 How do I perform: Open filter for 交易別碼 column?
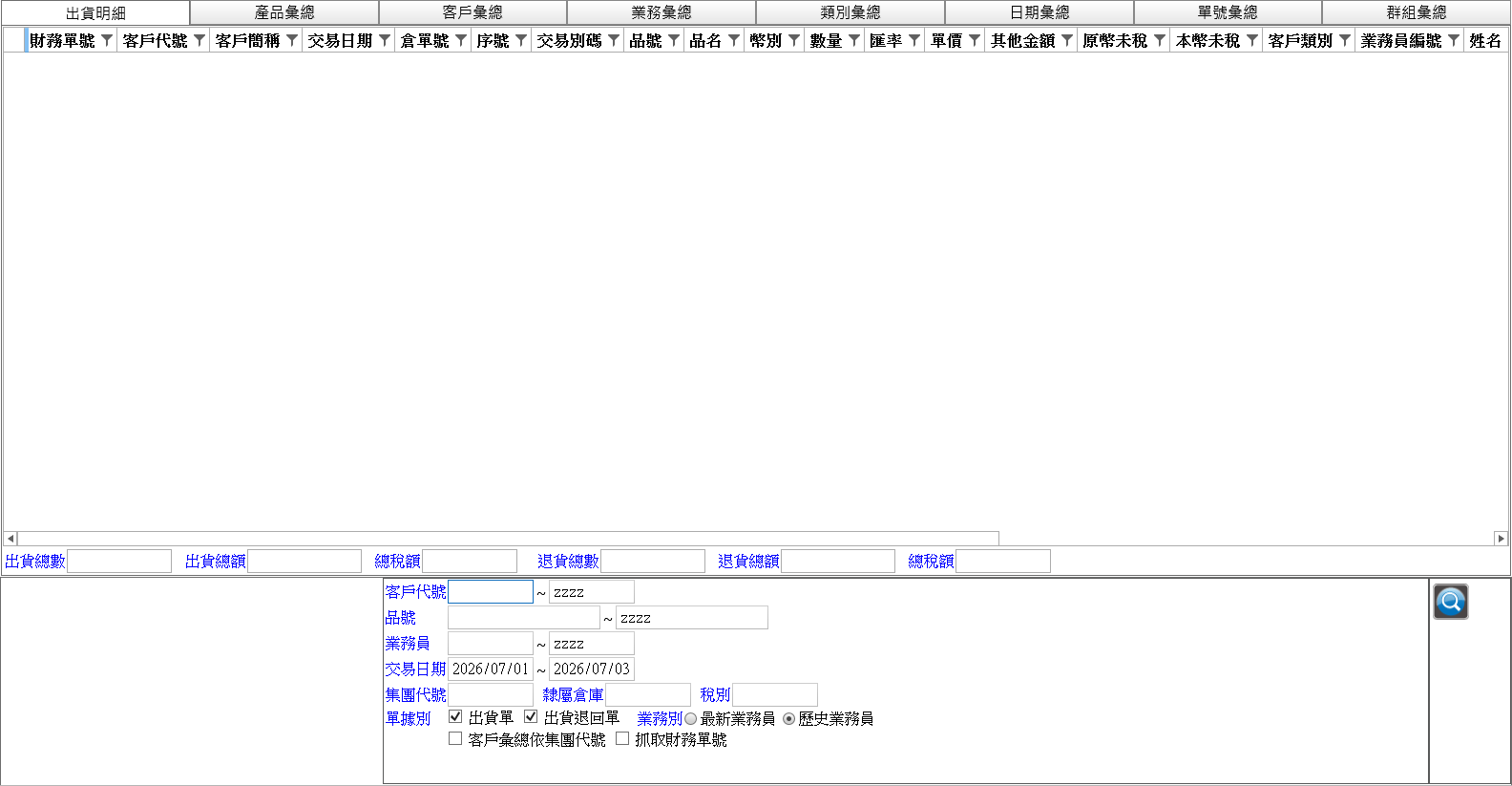pos(614,40)
